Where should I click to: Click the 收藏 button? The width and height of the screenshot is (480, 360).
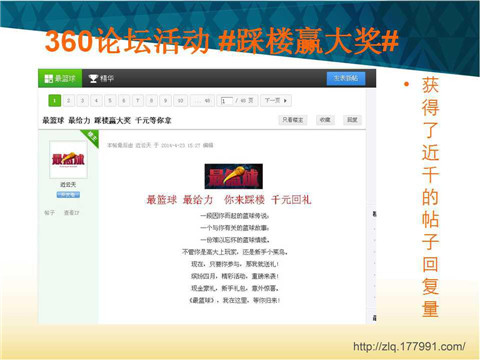pyautogui.click(x=325, y=120)
